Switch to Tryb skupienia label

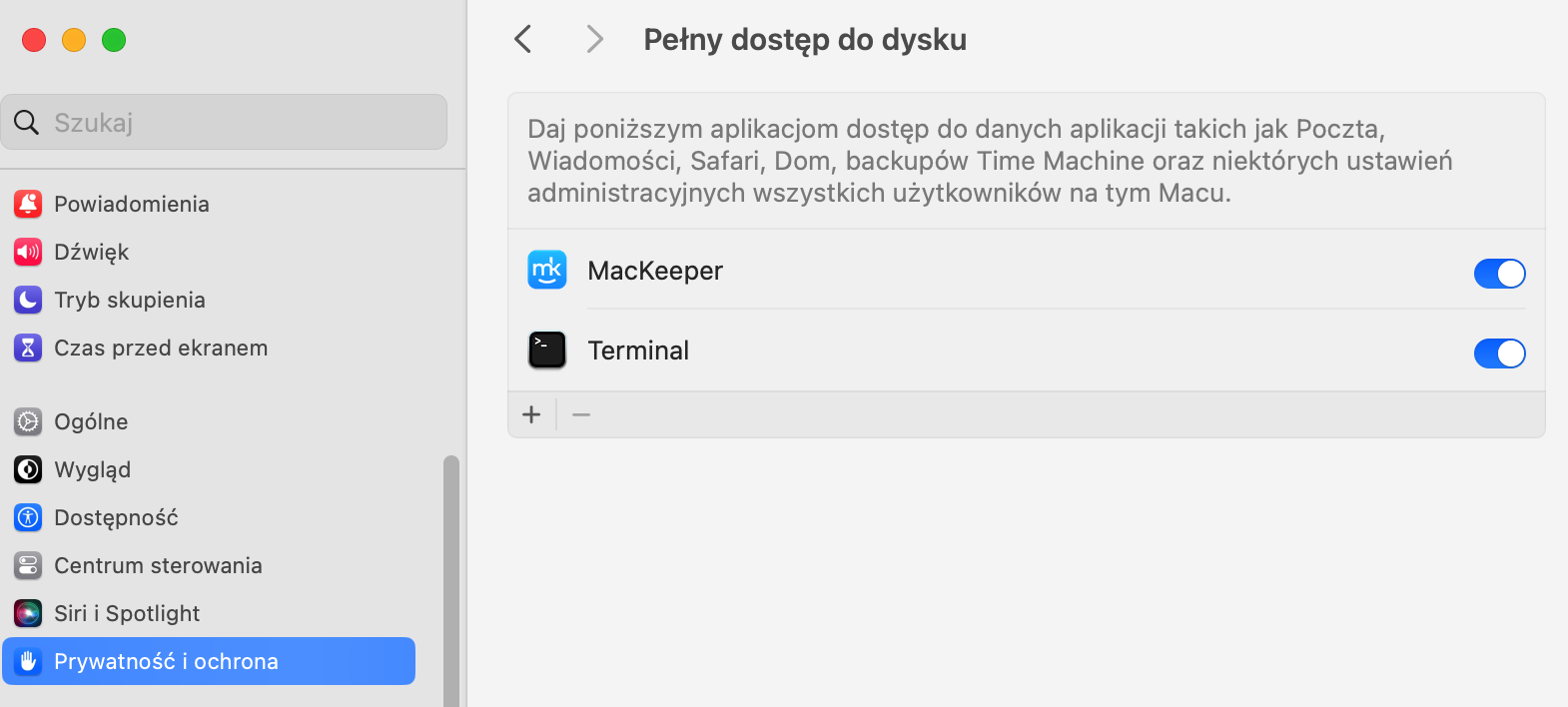[130, 300]
